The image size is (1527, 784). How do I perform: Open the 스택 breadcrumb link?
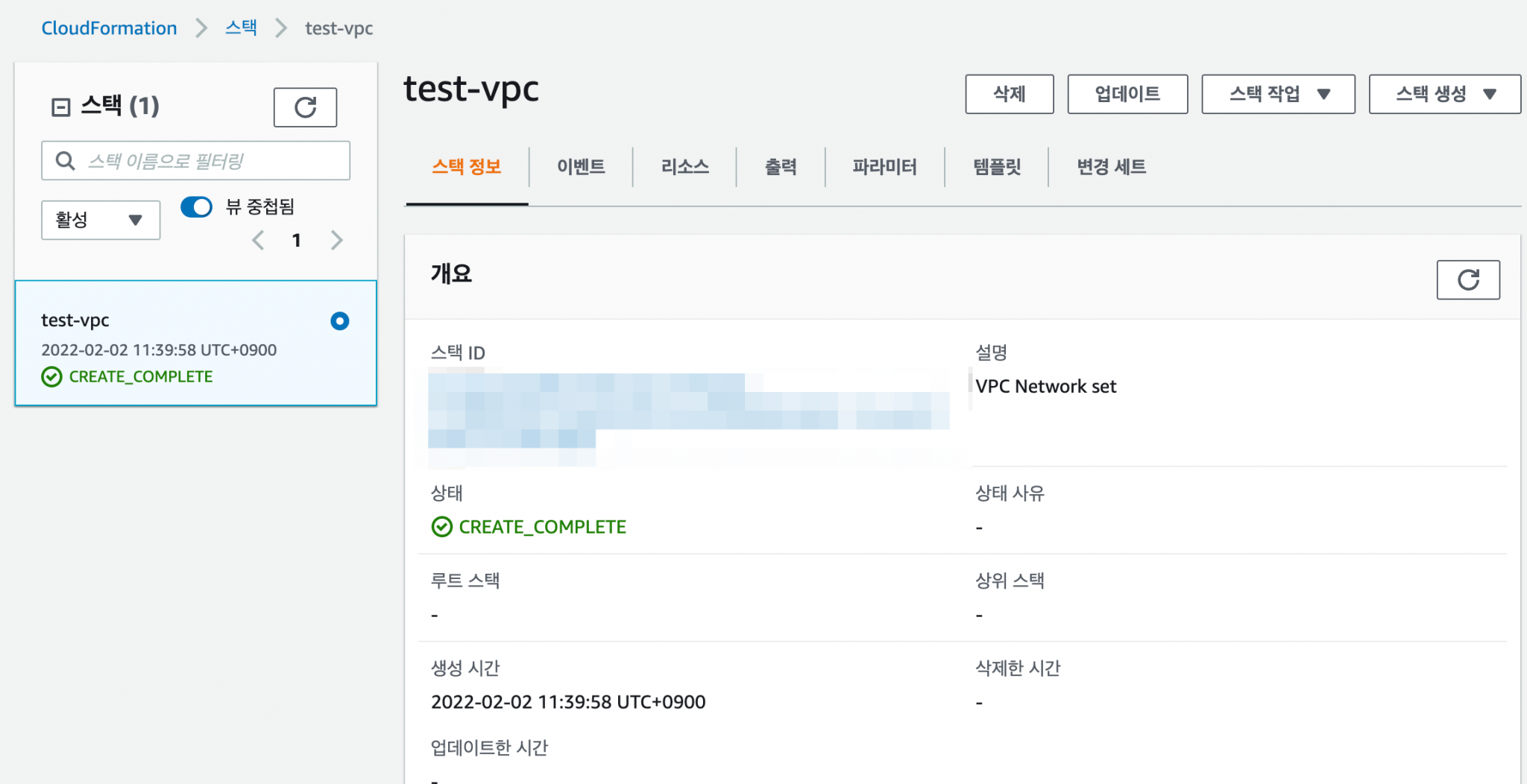[241, 28]
